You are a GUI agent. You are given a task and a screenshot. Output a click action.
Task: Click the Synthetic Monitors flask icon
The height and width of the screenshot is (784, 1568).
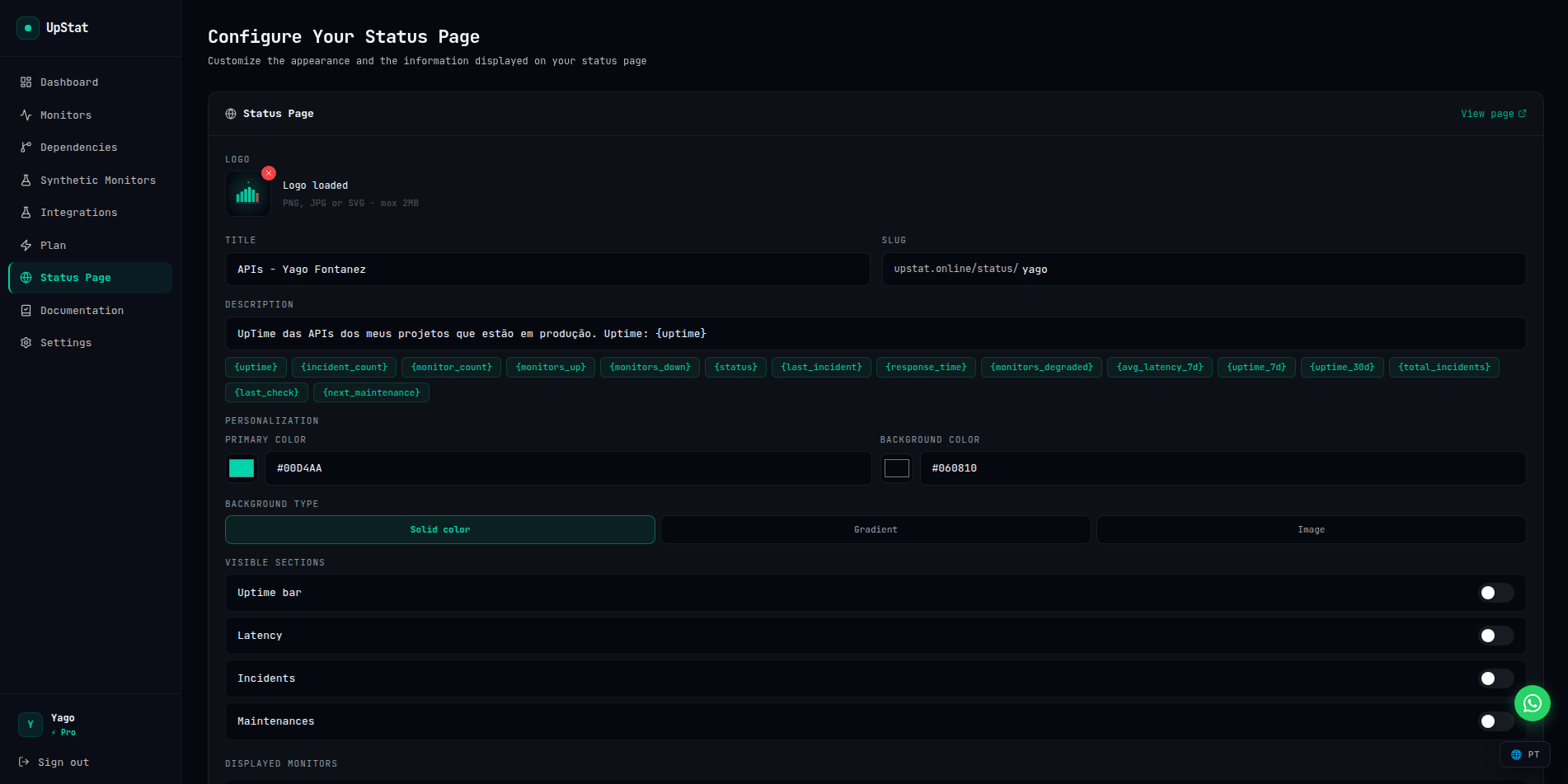click(x=26, y=181)
